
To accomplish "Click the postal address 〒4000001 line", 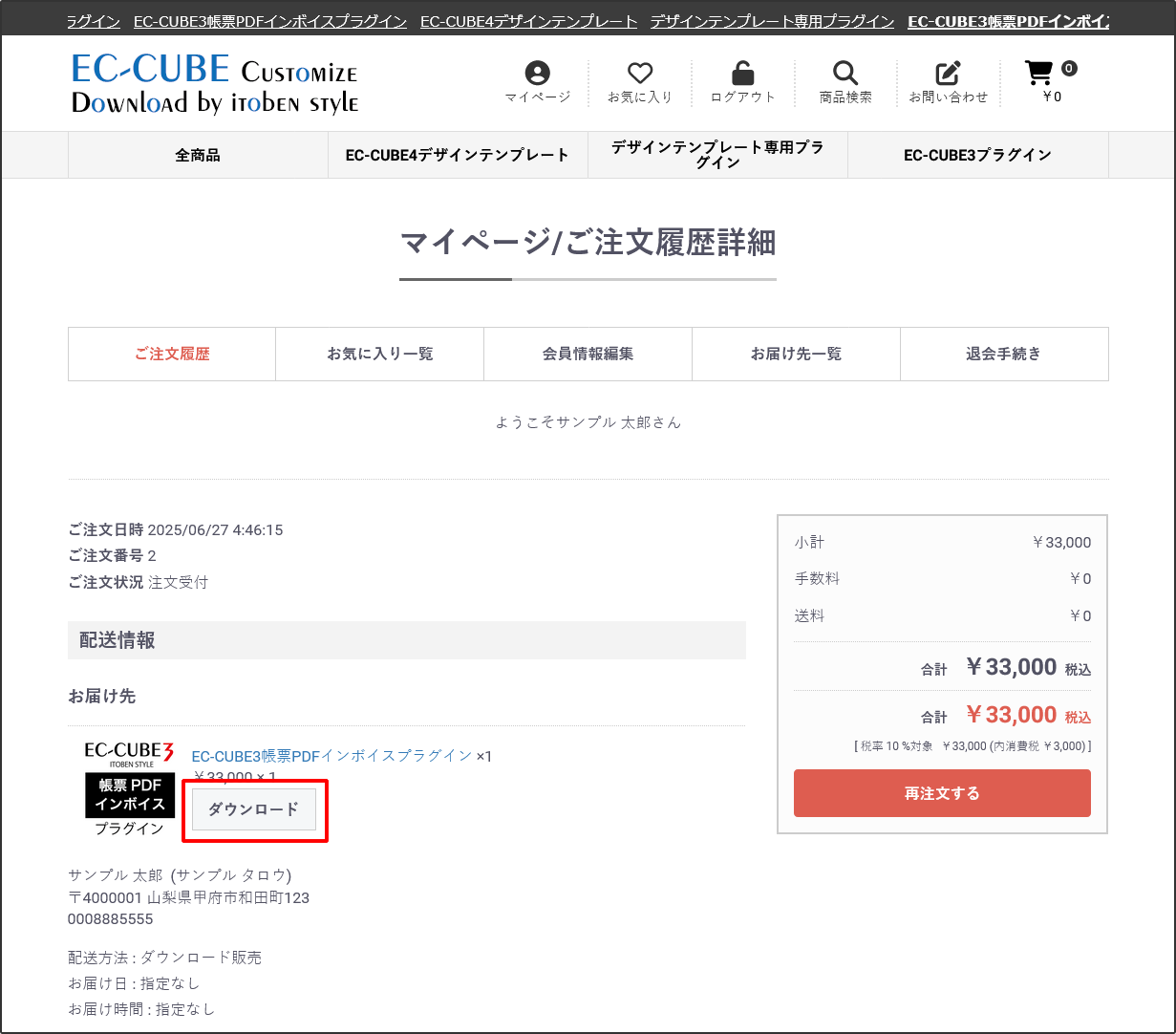I will click(188, 897).
